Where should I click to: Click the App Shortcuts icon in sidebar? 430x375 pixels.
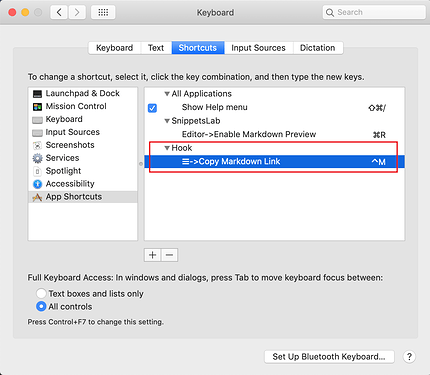coord(37,197)
